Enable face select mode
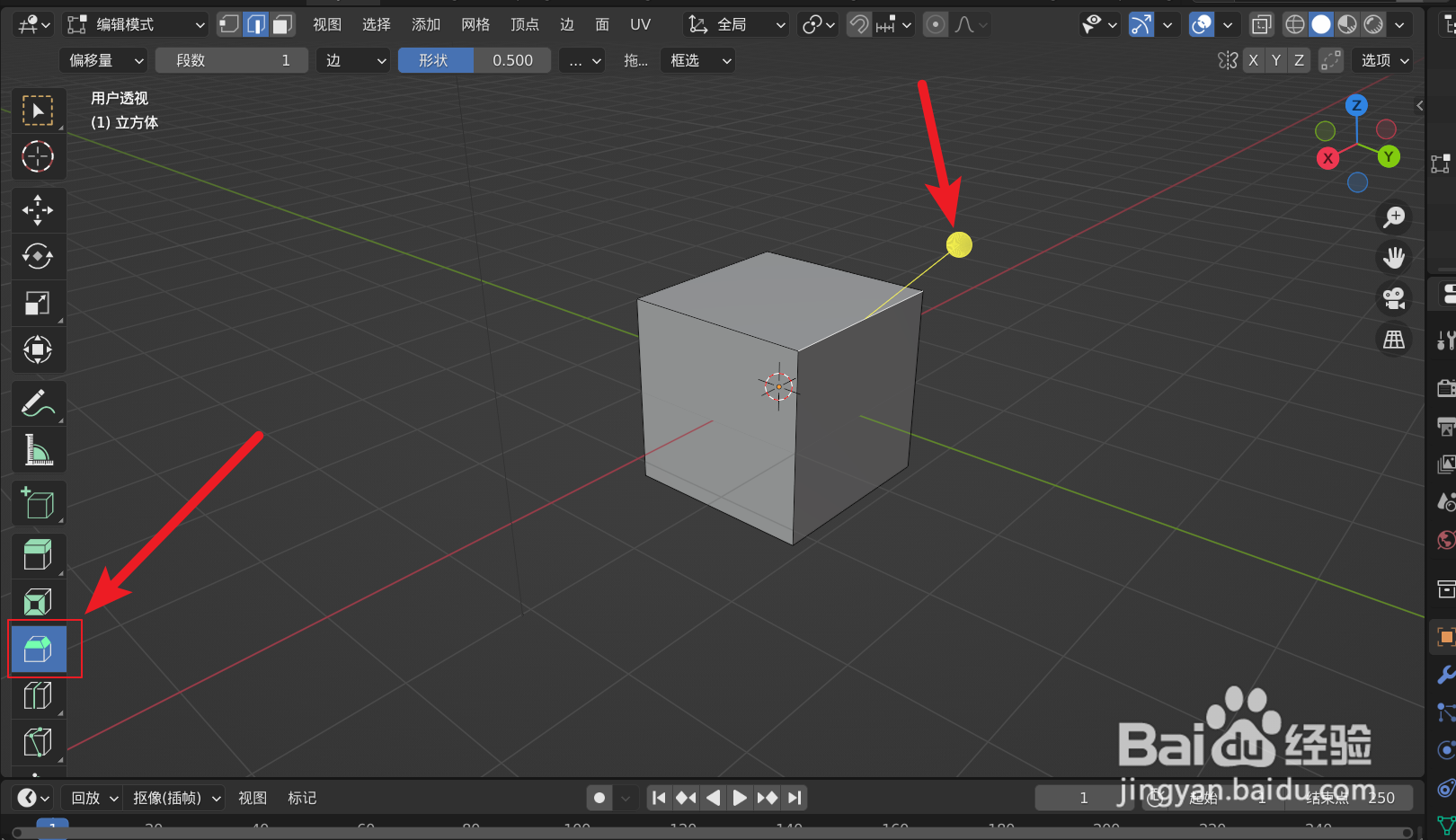1456x840 pixels. point(283,24)
